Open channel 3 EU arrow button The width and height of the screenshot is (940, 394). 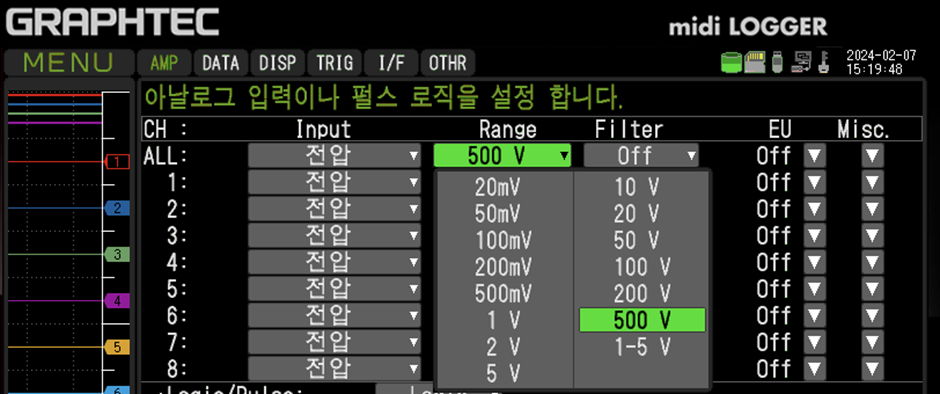point(815,236)
